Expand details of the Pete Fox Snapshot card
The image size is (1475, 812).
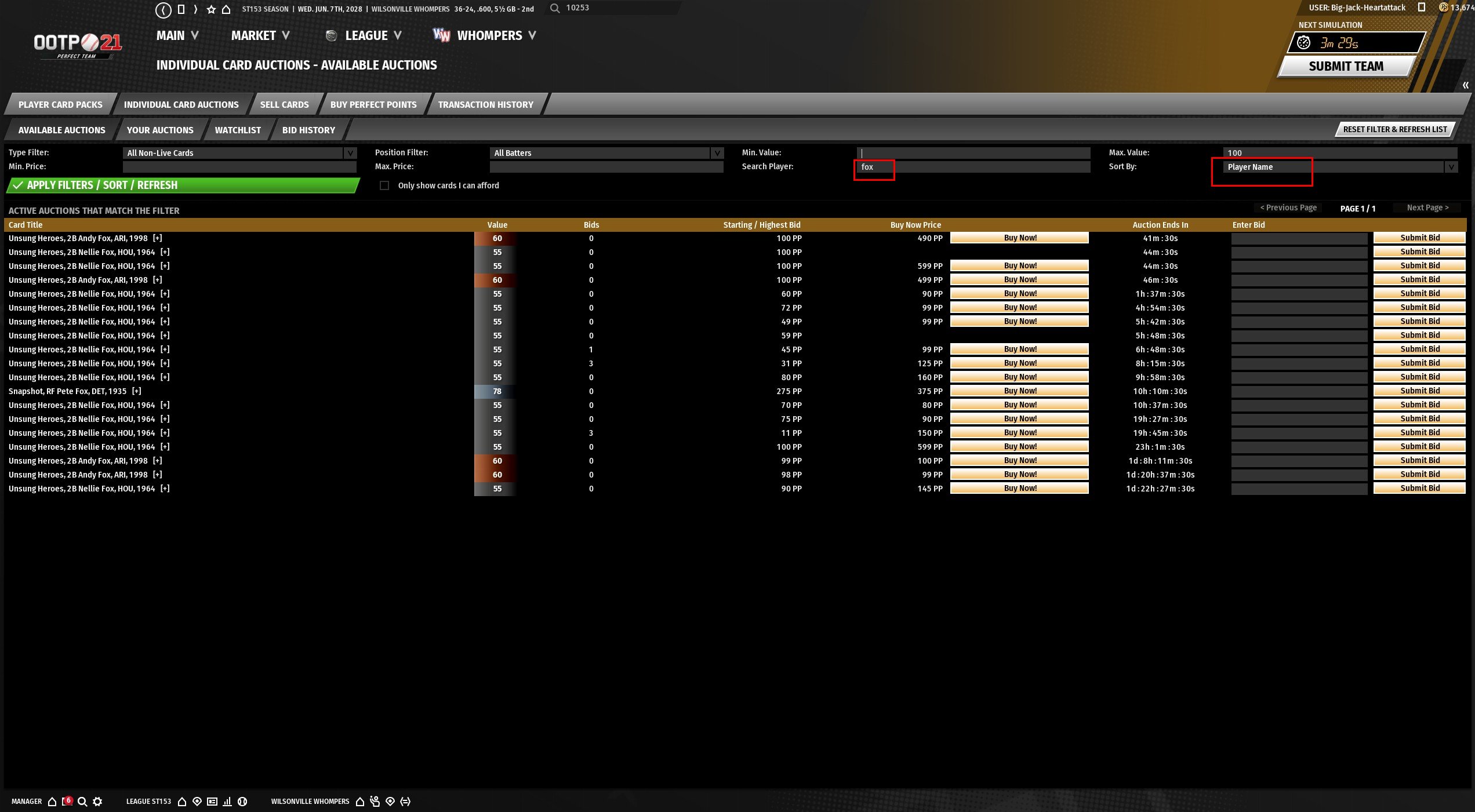tap(137, 391)
